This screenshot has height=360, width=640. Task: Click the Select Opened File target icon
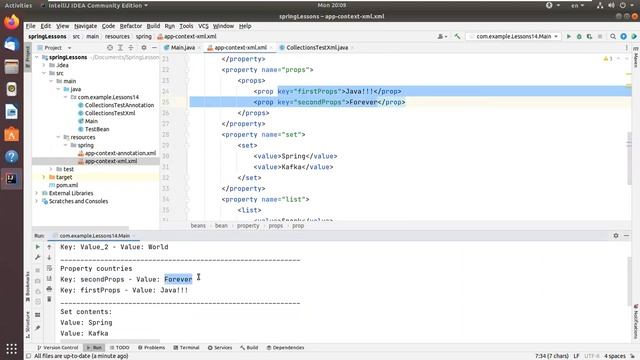tap(110, 48)
